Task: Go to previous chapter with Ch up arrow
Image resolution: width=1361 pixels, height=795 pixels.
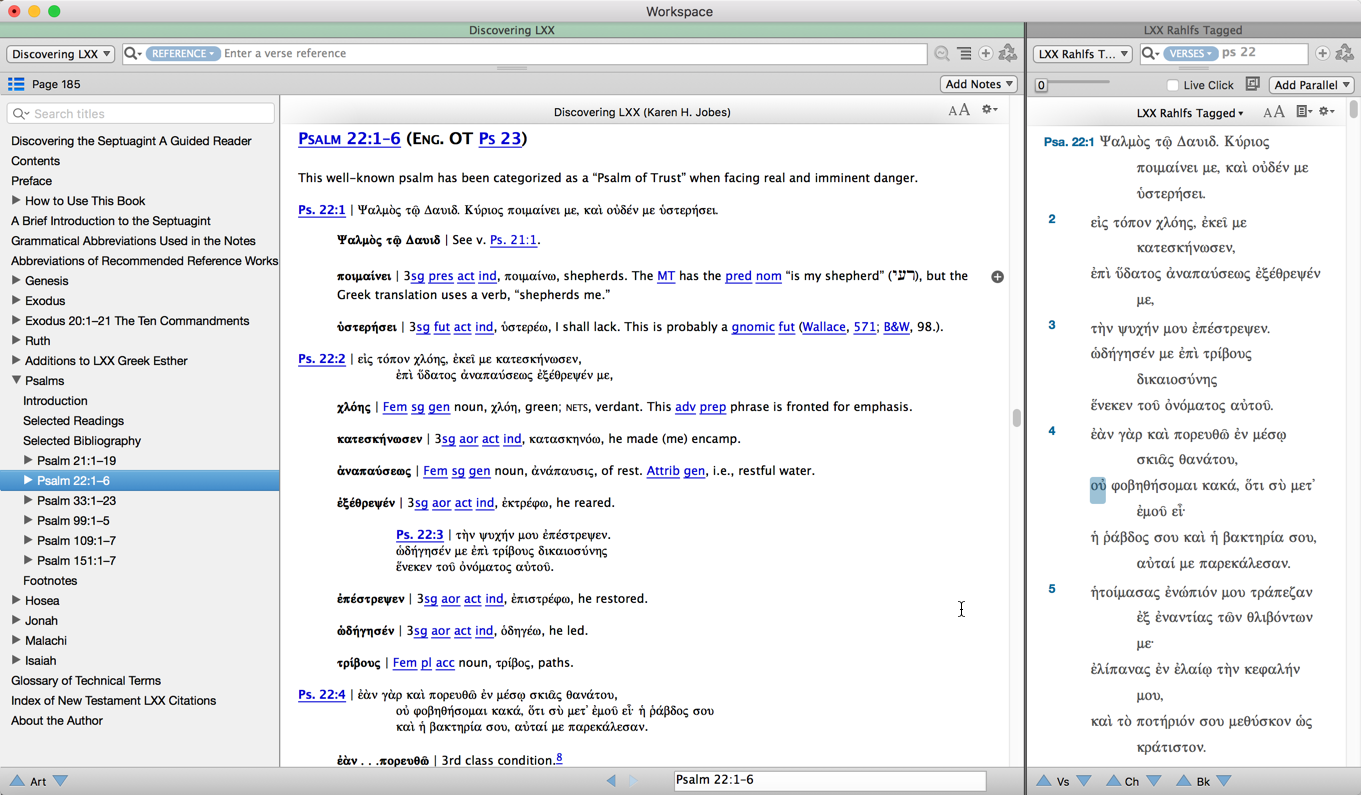Action: click(1112, 781)
